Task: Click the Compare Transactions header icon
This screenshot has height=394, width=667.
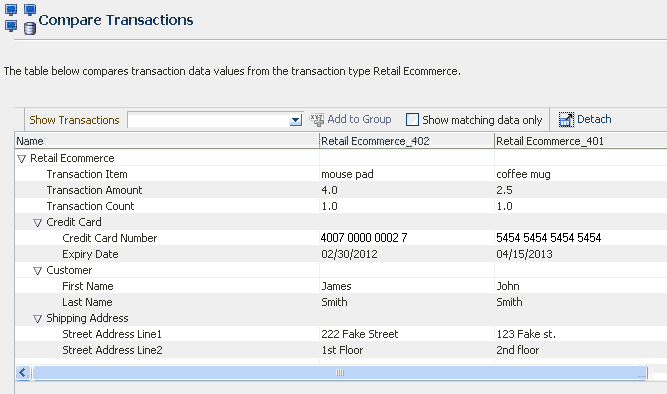Action: coord(20,20)
